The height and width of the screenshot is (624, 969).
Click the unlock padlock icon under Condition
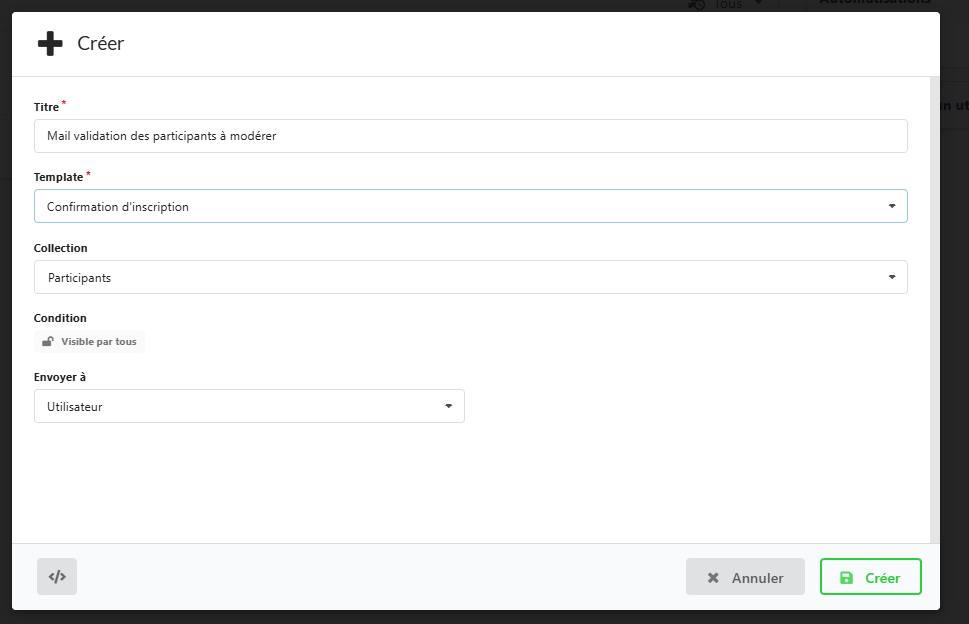pos(47,342)
